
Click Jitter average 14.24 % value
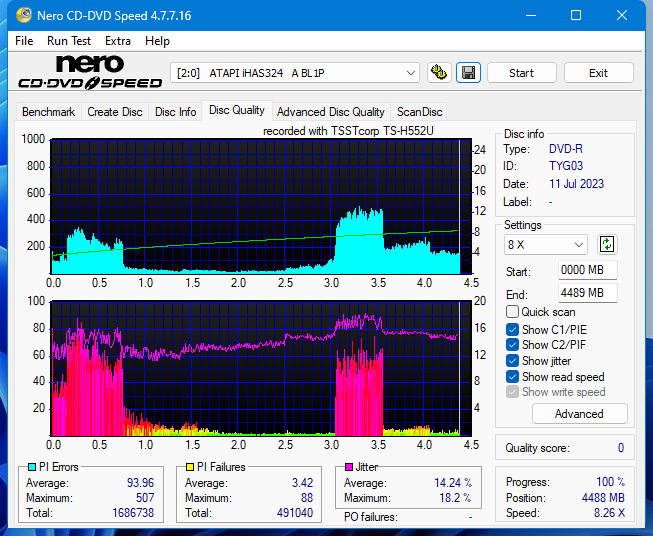pos(453,483)
